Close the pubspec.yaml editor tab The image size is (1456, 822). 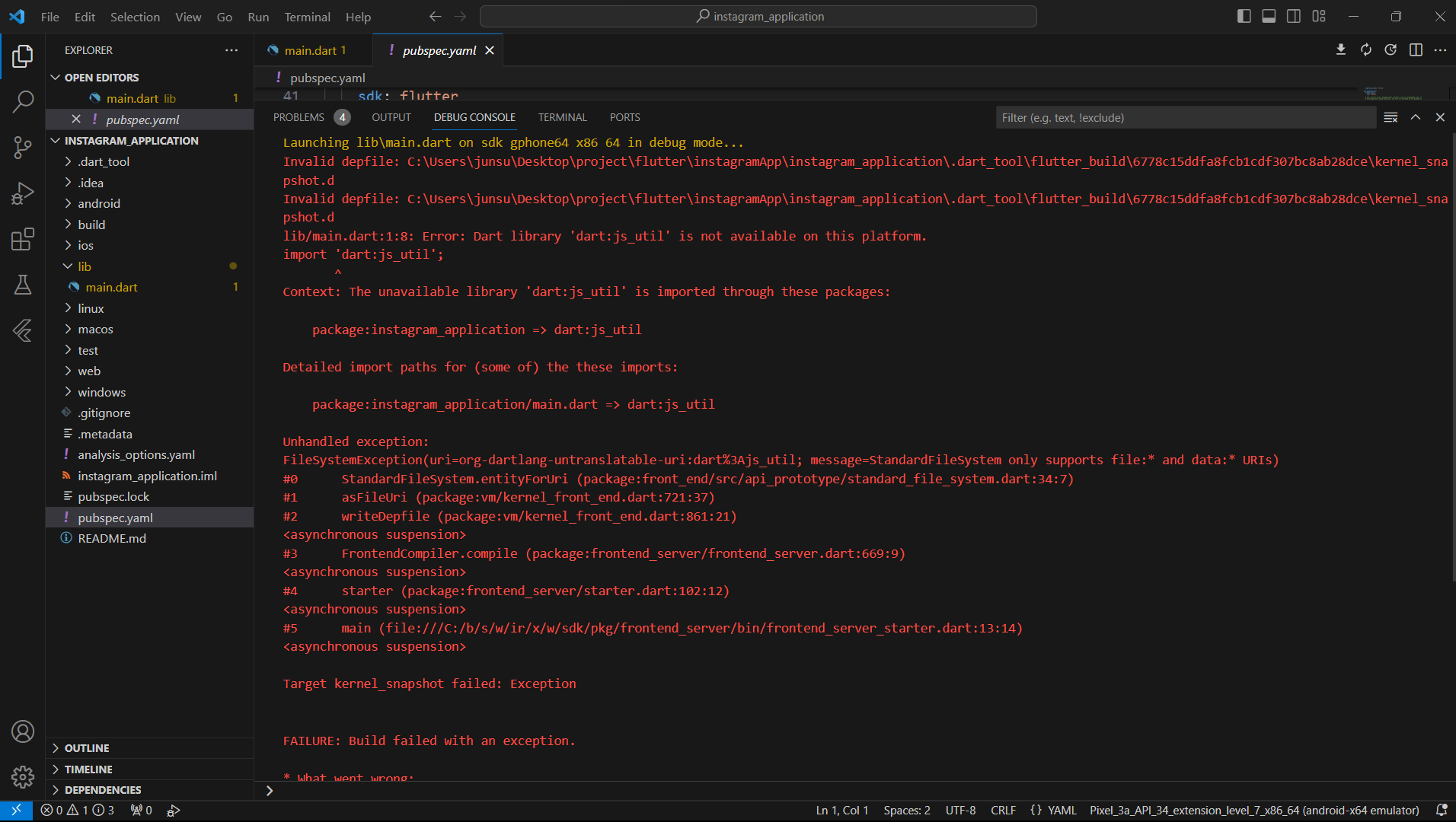coord(490,50)
